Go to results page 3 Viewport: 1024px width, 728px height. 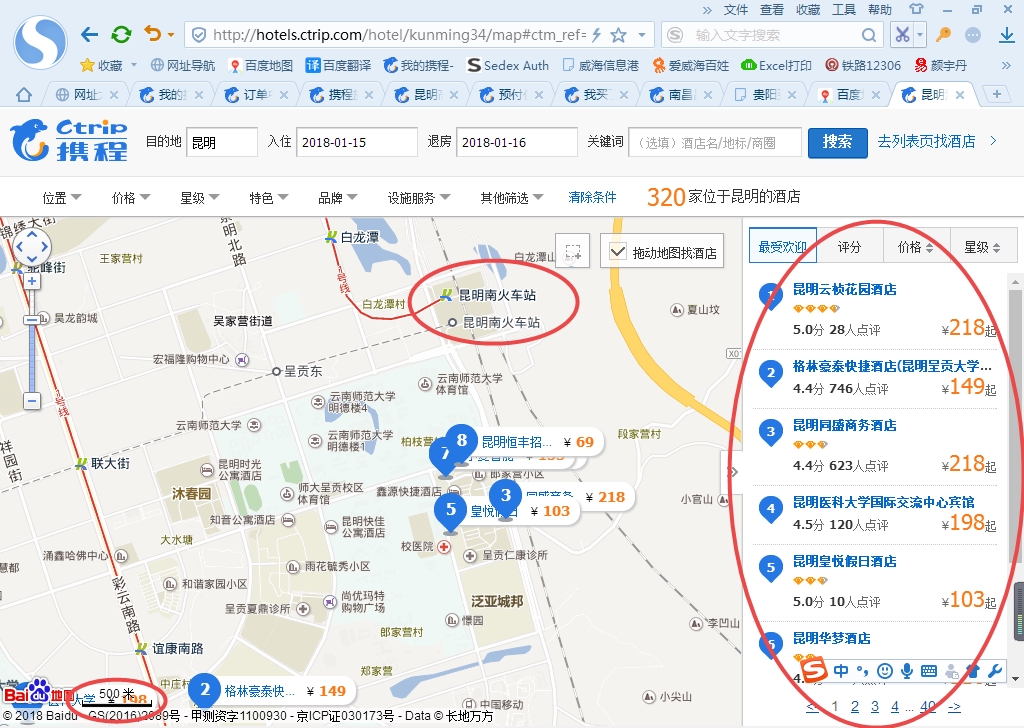[x=875, y=706]
